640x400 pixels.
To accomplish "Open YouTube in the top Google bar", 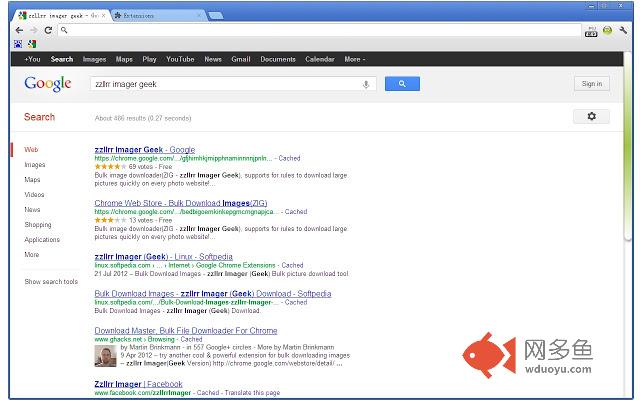I will [180, 59].
